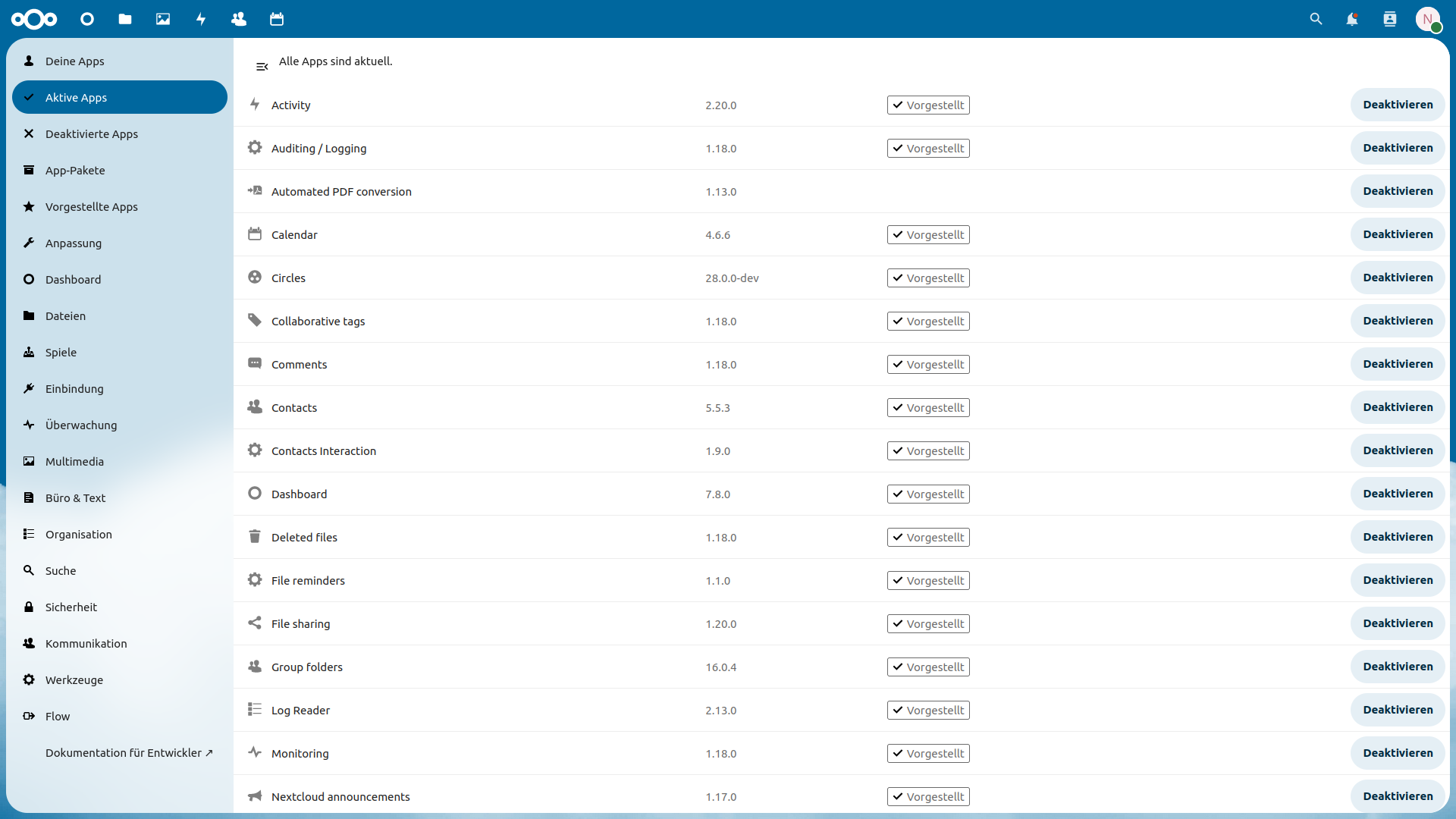Image resolution: width=1456 pixels, height=819 pixels.
Task: Click version 28.0.0-dev of Circles
Action: [732, 278]
